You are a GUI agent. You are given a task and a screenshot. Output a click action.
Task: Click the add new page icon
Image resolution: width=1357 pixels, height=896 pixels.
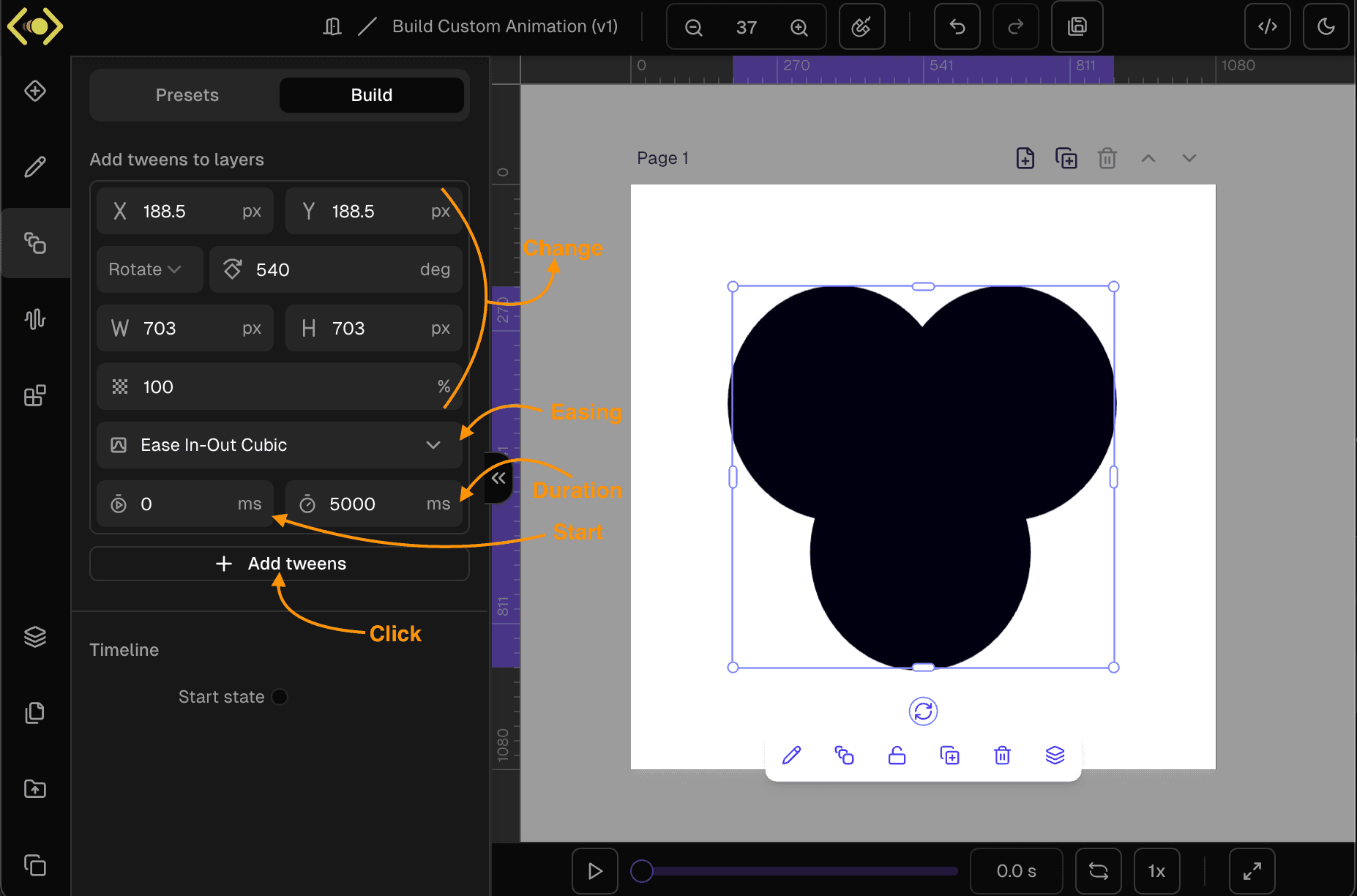point(1025,158)
